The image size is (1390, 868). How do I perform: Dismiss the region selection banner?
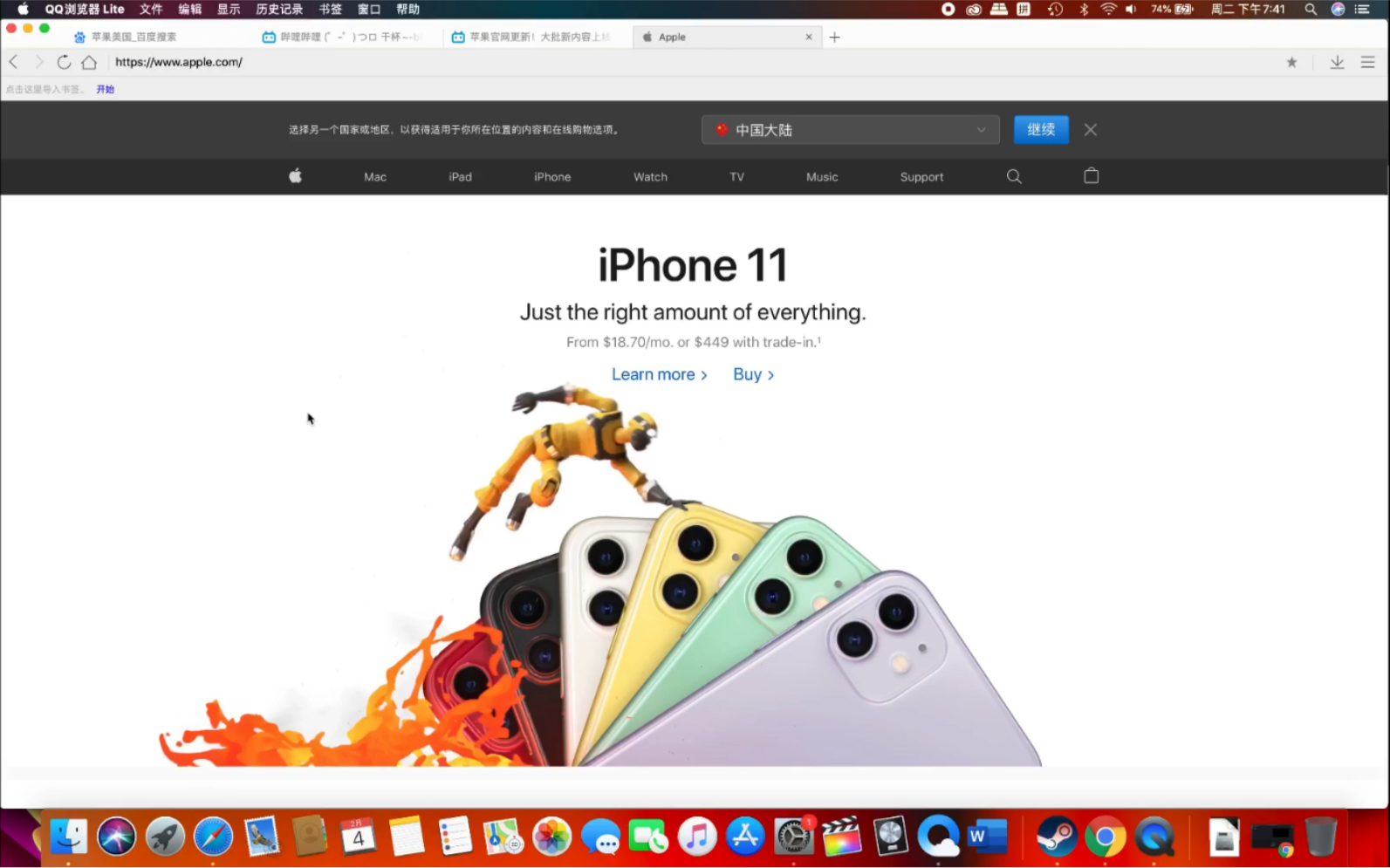click(1090, 130)
